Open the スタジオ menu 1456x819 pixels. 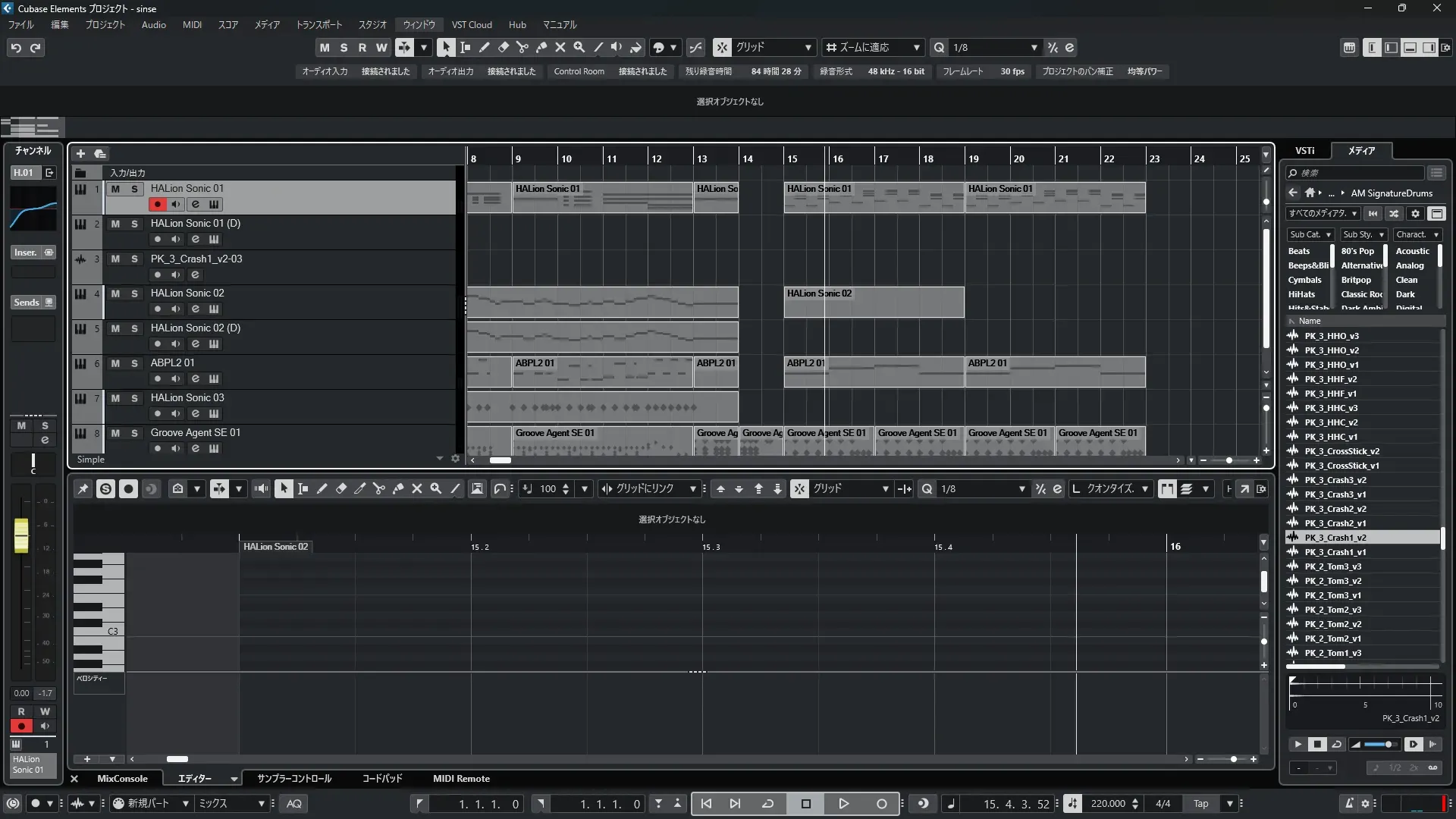[x=372, y=24]
